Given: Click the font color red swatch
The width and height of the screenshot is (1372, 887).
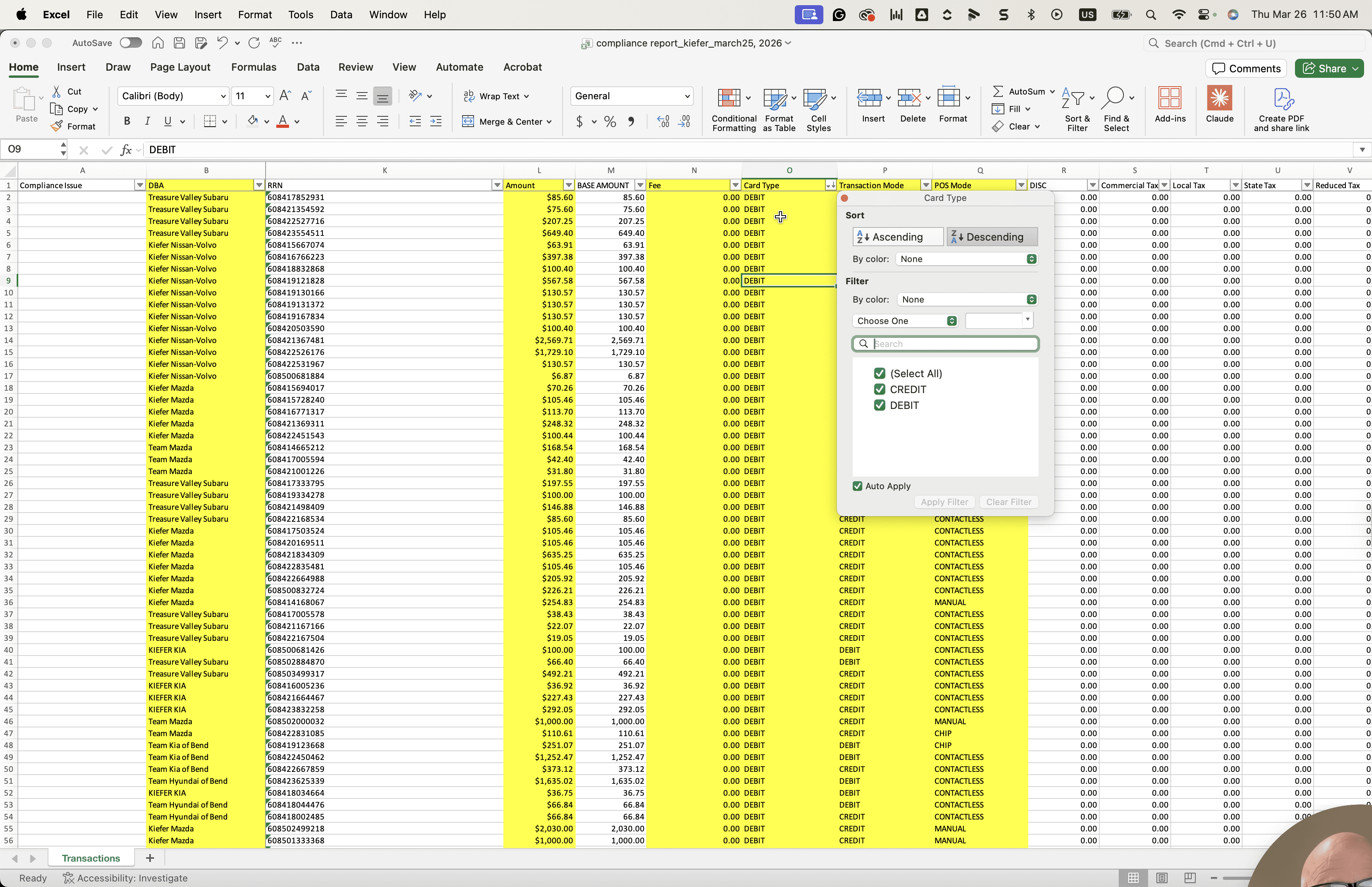Looking at the screenshot, I should [x=282, y=121].
